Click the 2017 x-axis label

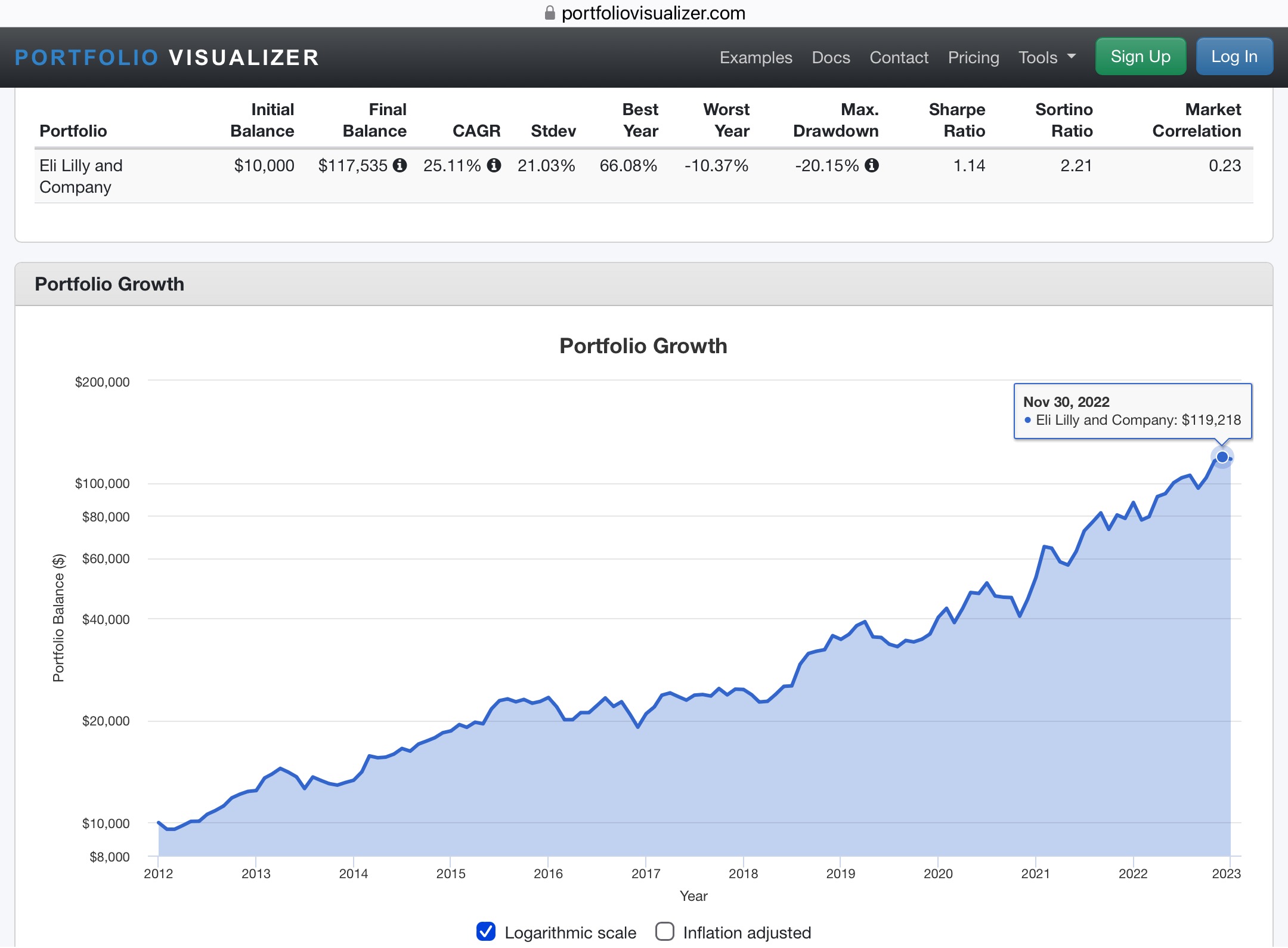pyautogui.click(x=646, y=873)
